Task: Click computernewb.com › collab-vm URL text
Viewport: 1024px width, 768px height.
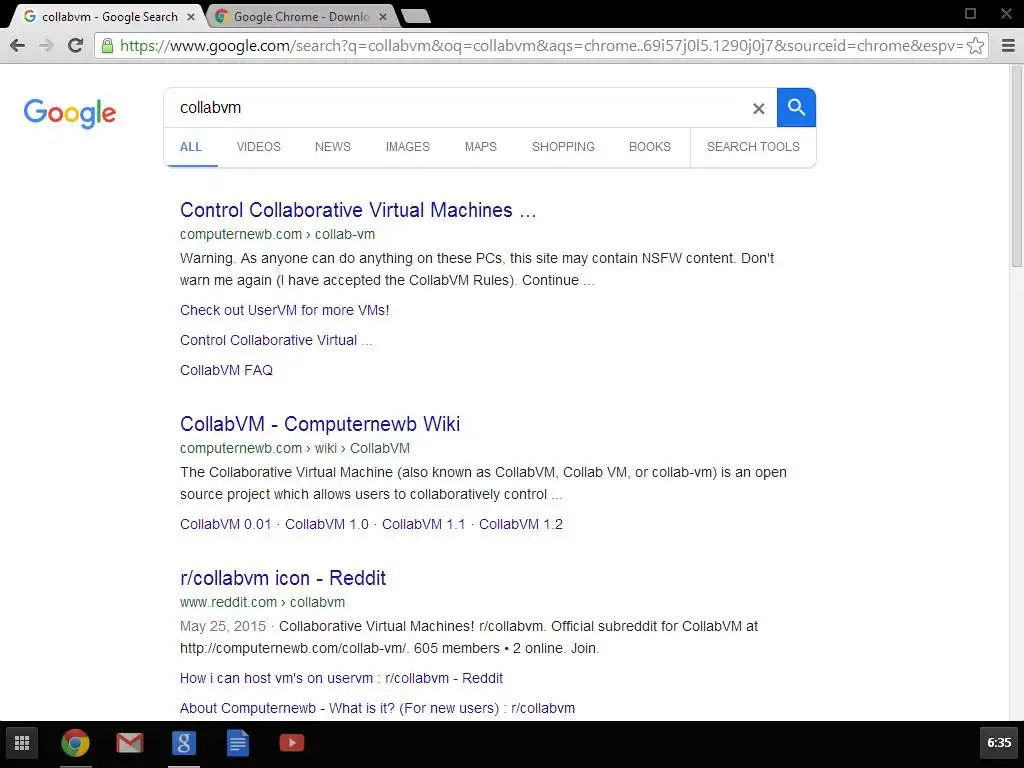Action: 278,234
